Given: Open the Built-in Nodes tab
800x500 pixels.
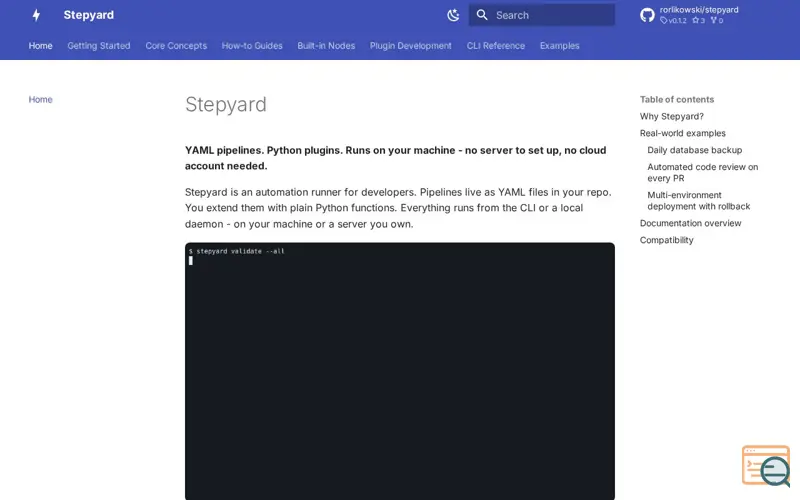Looking at the screenshot, I should [326, 46].
